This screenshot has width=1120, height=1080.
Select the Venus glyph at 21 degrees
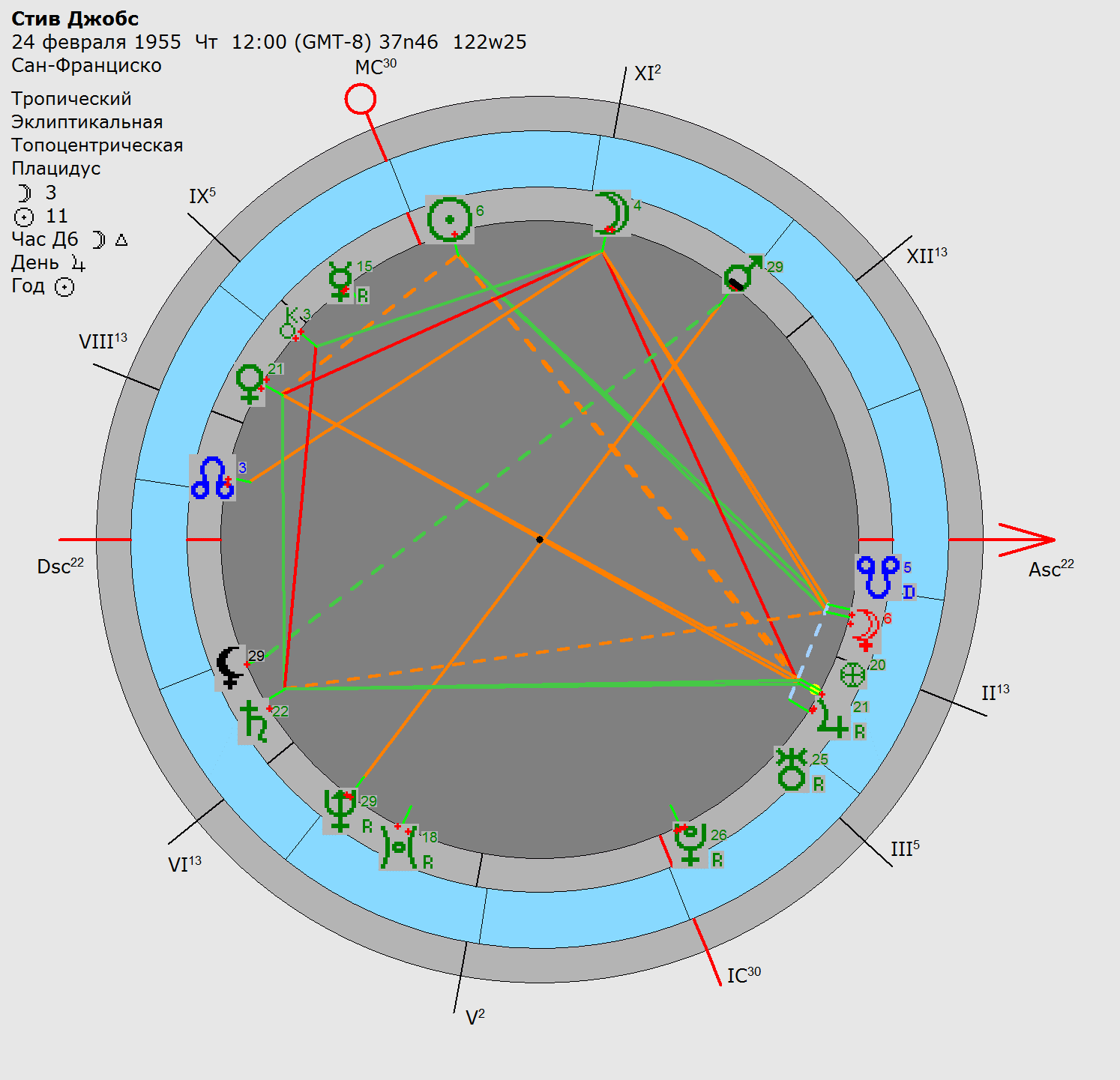250,384
